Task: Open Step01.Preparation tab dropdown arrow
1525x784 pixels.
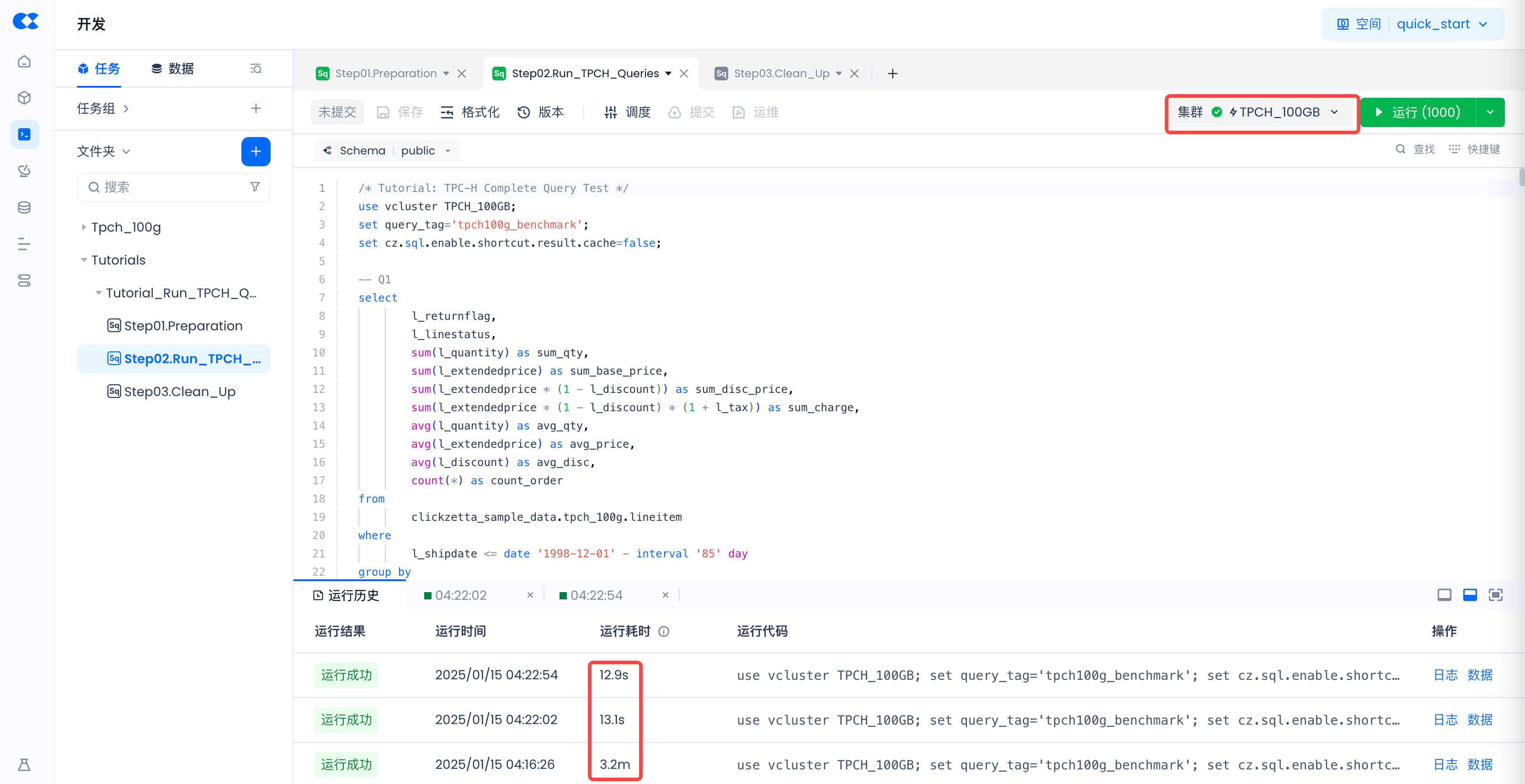Action: pos(446,74)
